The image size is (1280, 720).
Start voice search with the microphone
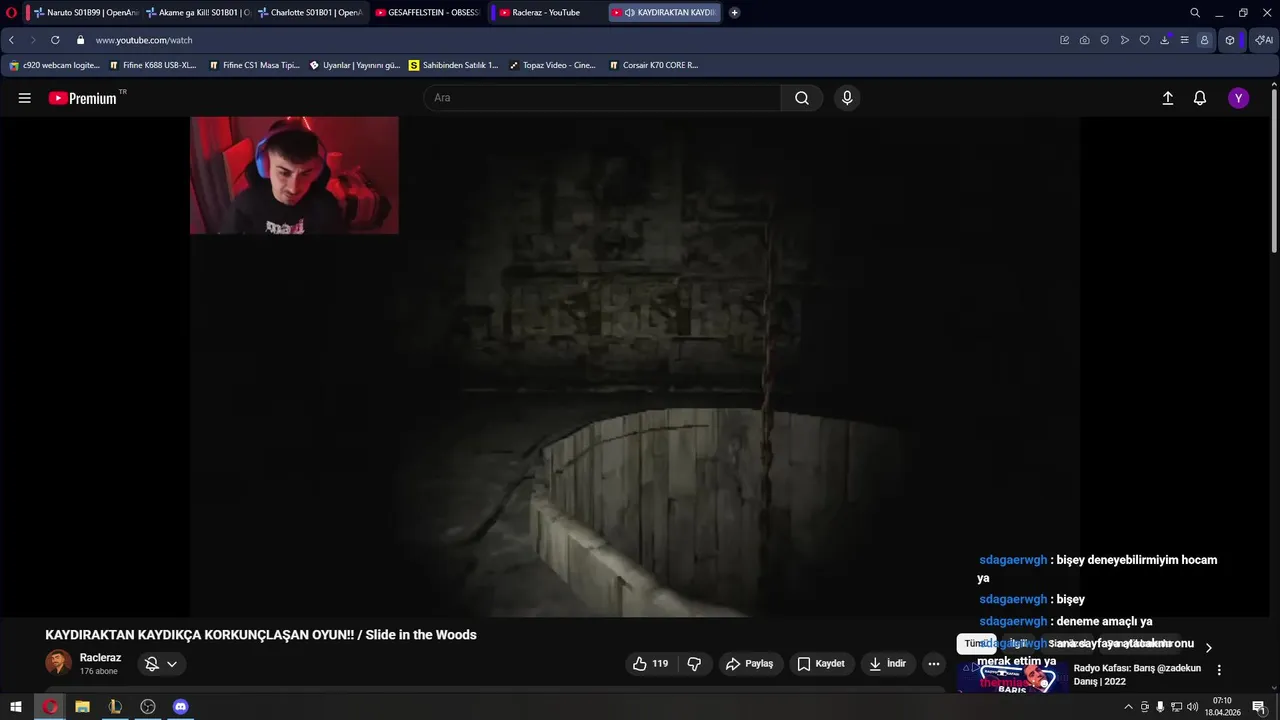[x=847, y=98]
